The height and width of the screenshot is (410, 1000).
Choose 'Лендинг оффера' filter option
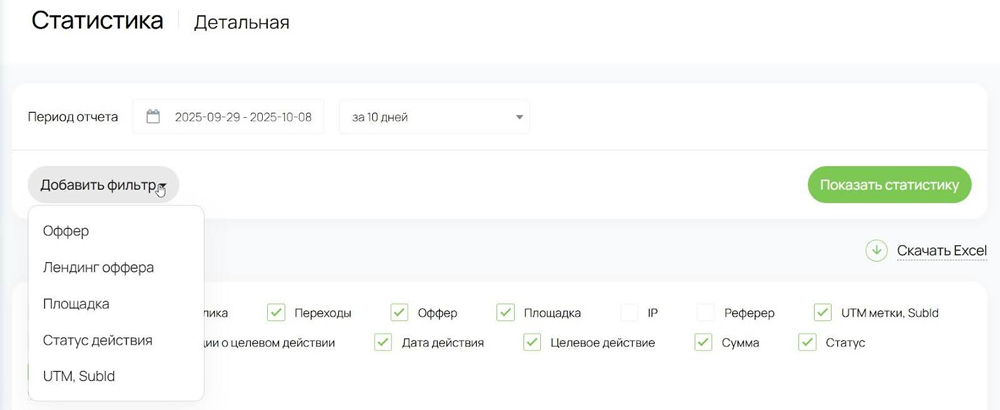click(98, 267)
